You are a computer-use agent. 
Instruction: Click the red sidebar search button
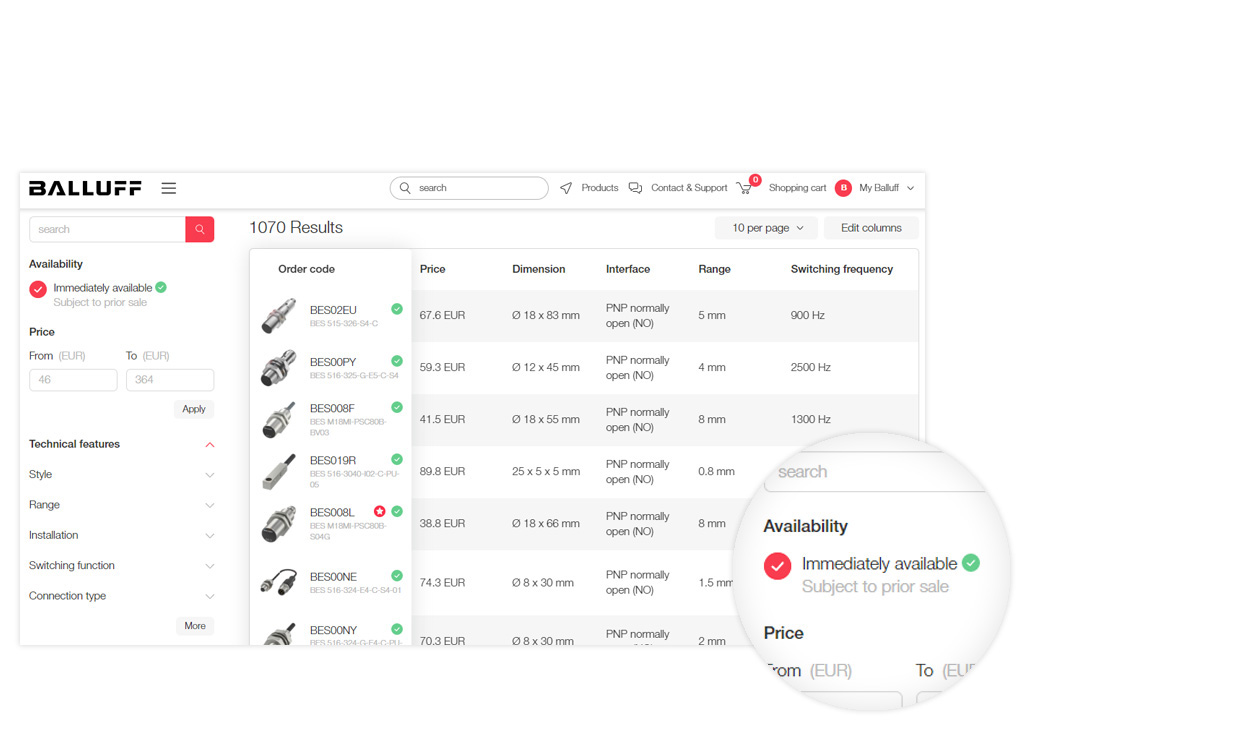pyautogui.click(x=200, y=229)
